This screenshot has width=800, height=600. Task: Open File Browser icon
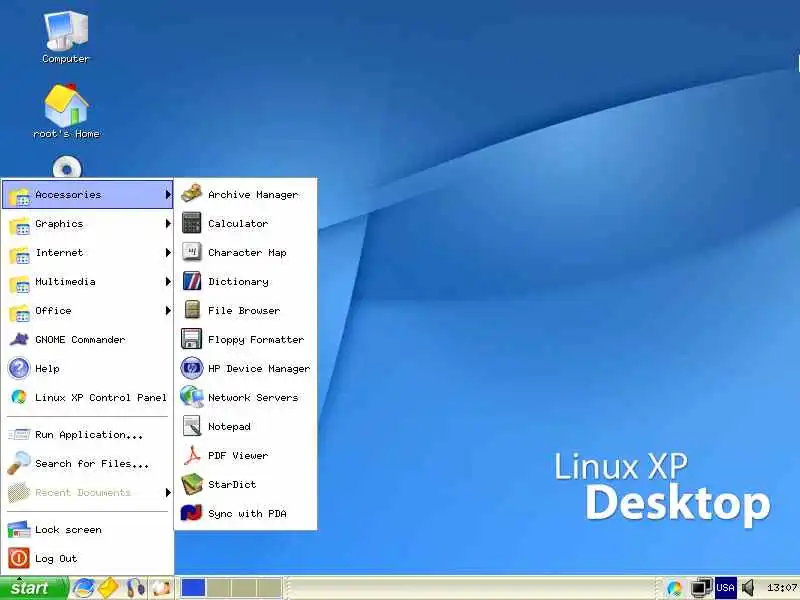tap(192, 310)
